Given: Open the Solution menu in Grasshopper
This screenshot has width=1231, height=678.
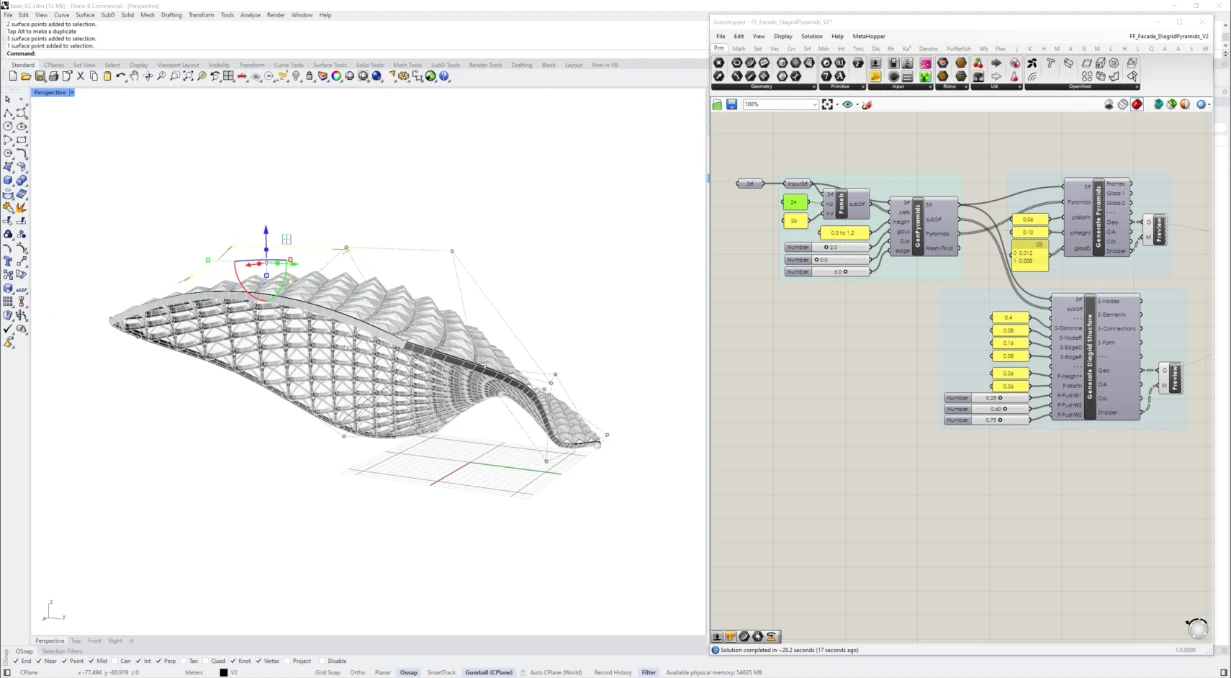Looking at the screenshot, I should [811, 36].
